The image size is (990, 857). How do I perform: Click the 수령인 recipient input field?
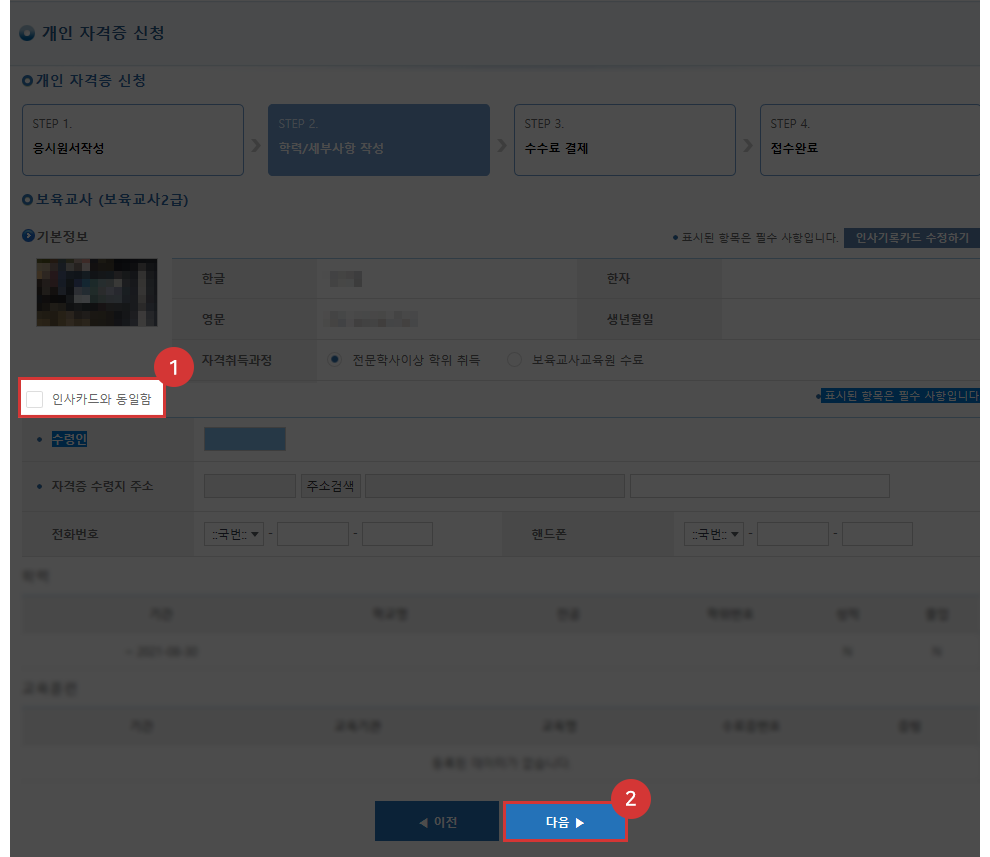[x=244, y=438]
